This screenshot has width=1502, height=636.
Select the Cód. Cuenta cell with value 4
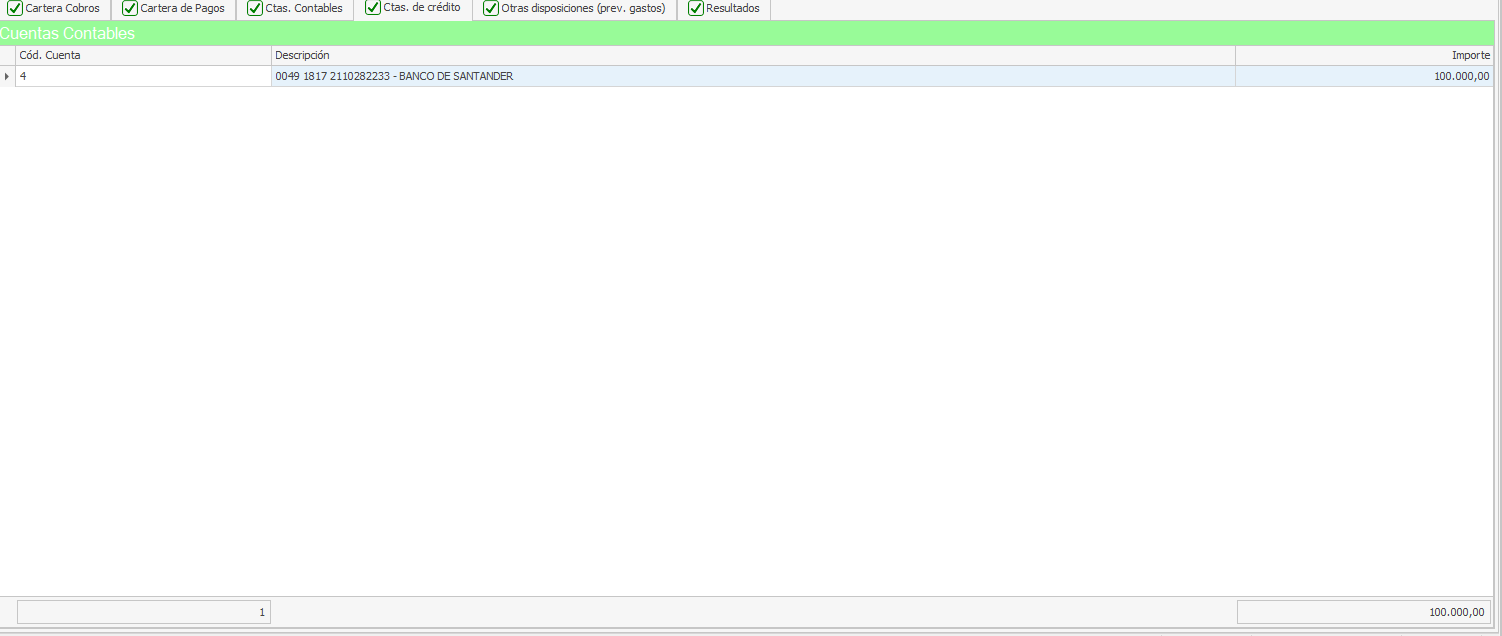pos(143,76)
